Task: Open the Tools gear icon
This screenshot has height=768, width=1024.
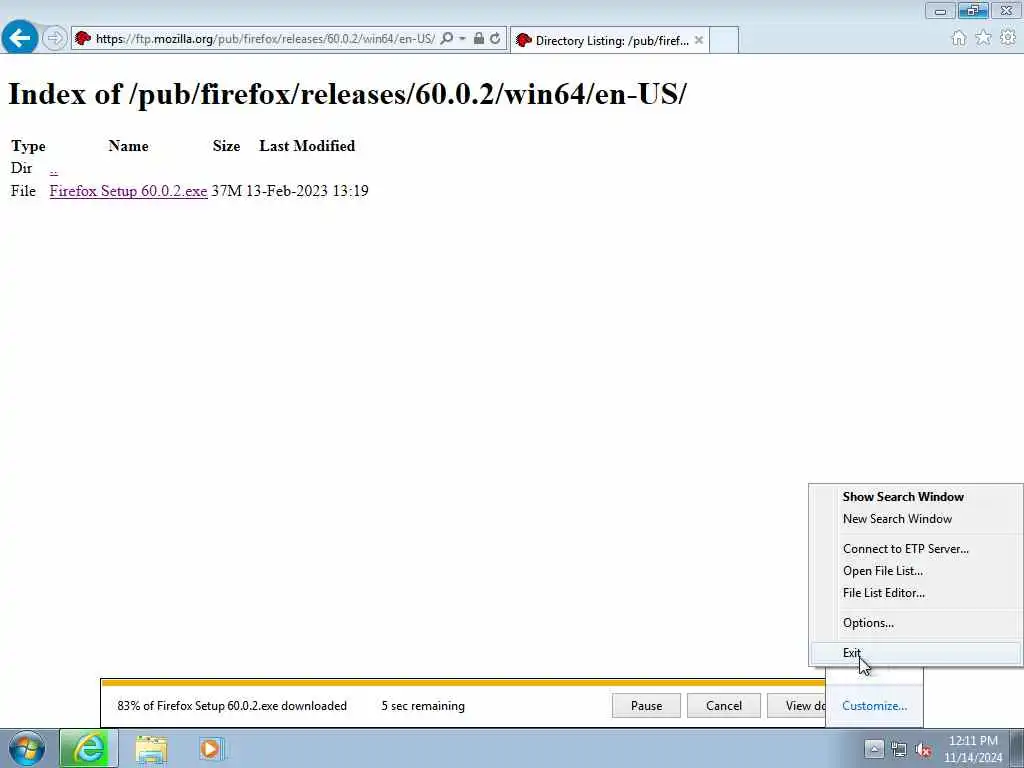Action: click(x=1008, y=38)
